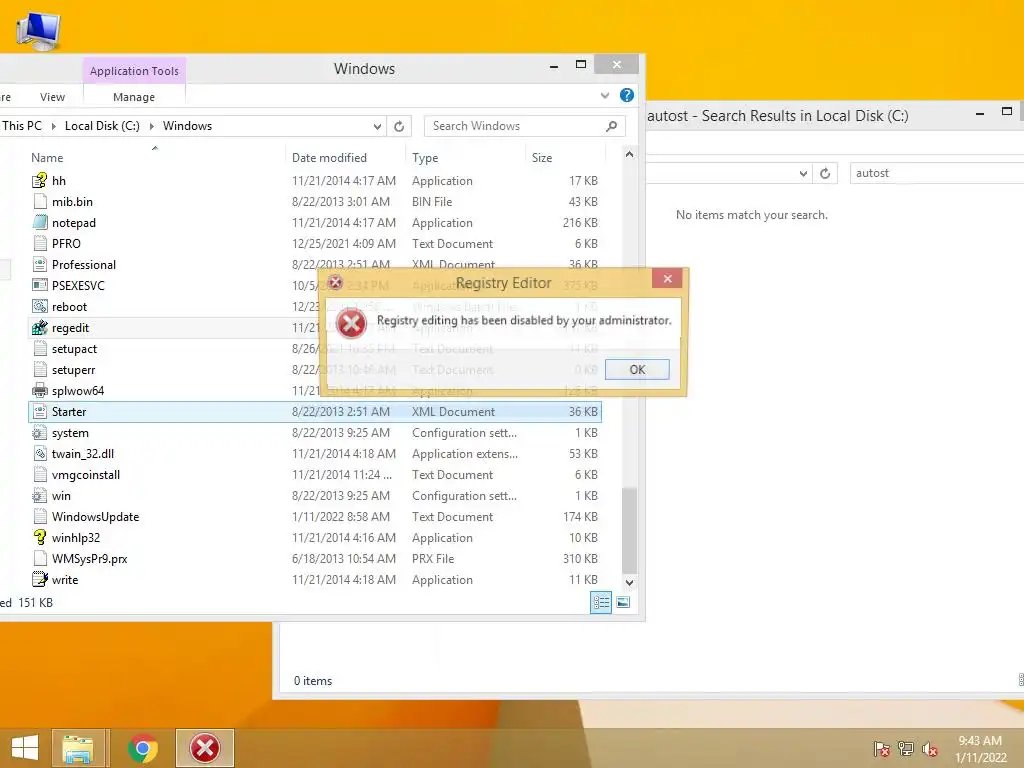Select the splwow64 printer icon
Viewport: 1024px width, 768px height.
click(40, 391)
